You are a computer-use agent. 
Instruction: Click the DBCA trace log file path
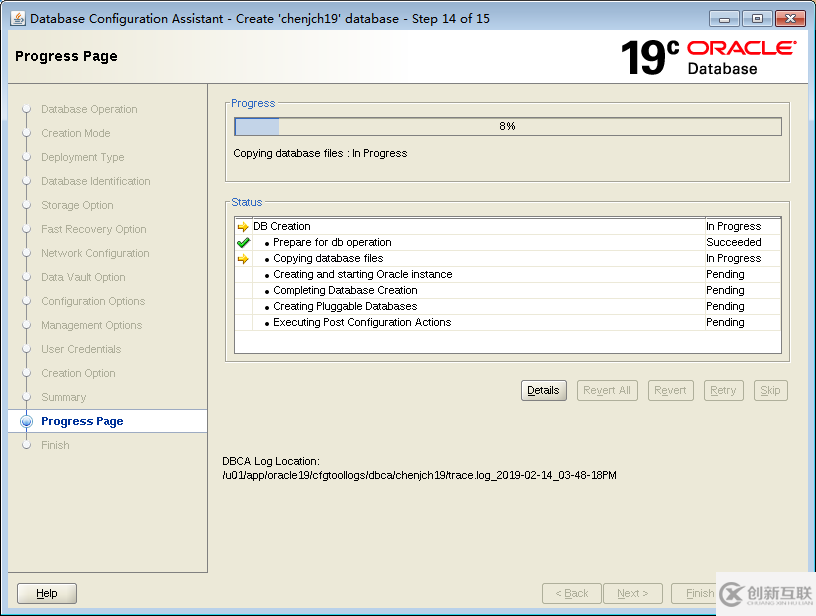click(x=419, y=476)
